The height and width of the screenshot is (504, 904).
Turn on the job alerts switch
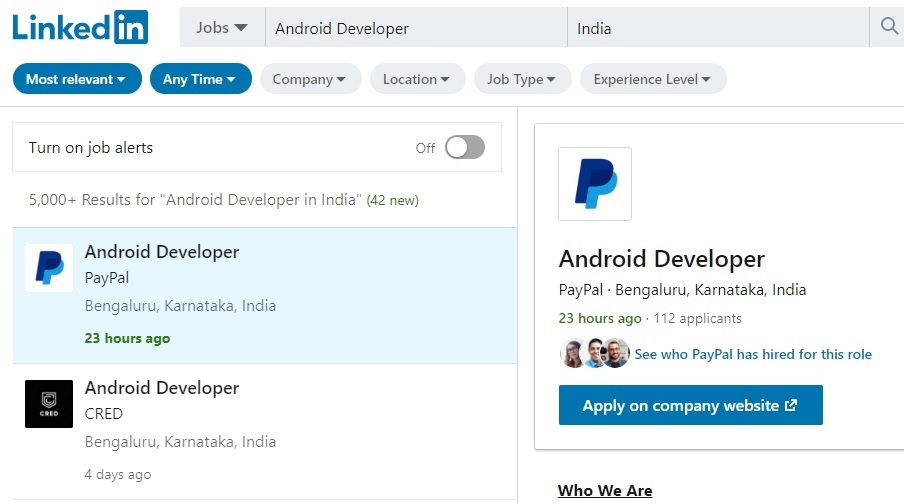465,148
